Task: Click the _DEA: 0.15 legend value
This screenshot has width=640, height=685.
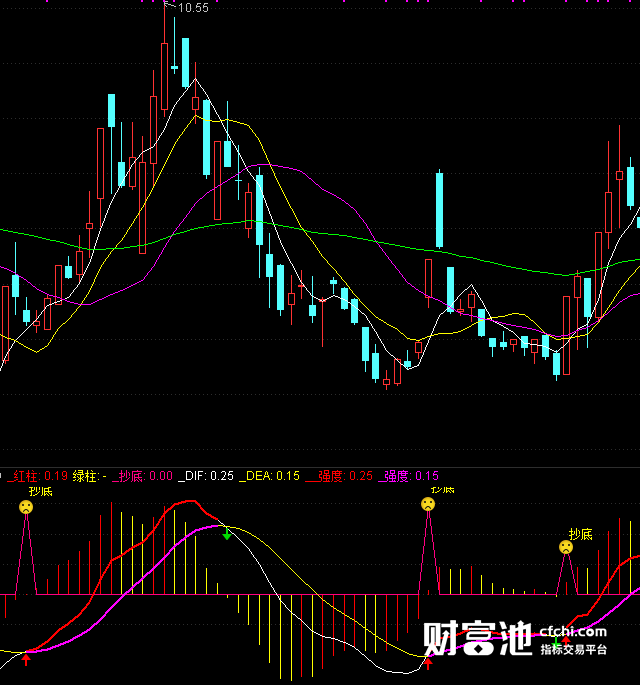Action: 270,476
